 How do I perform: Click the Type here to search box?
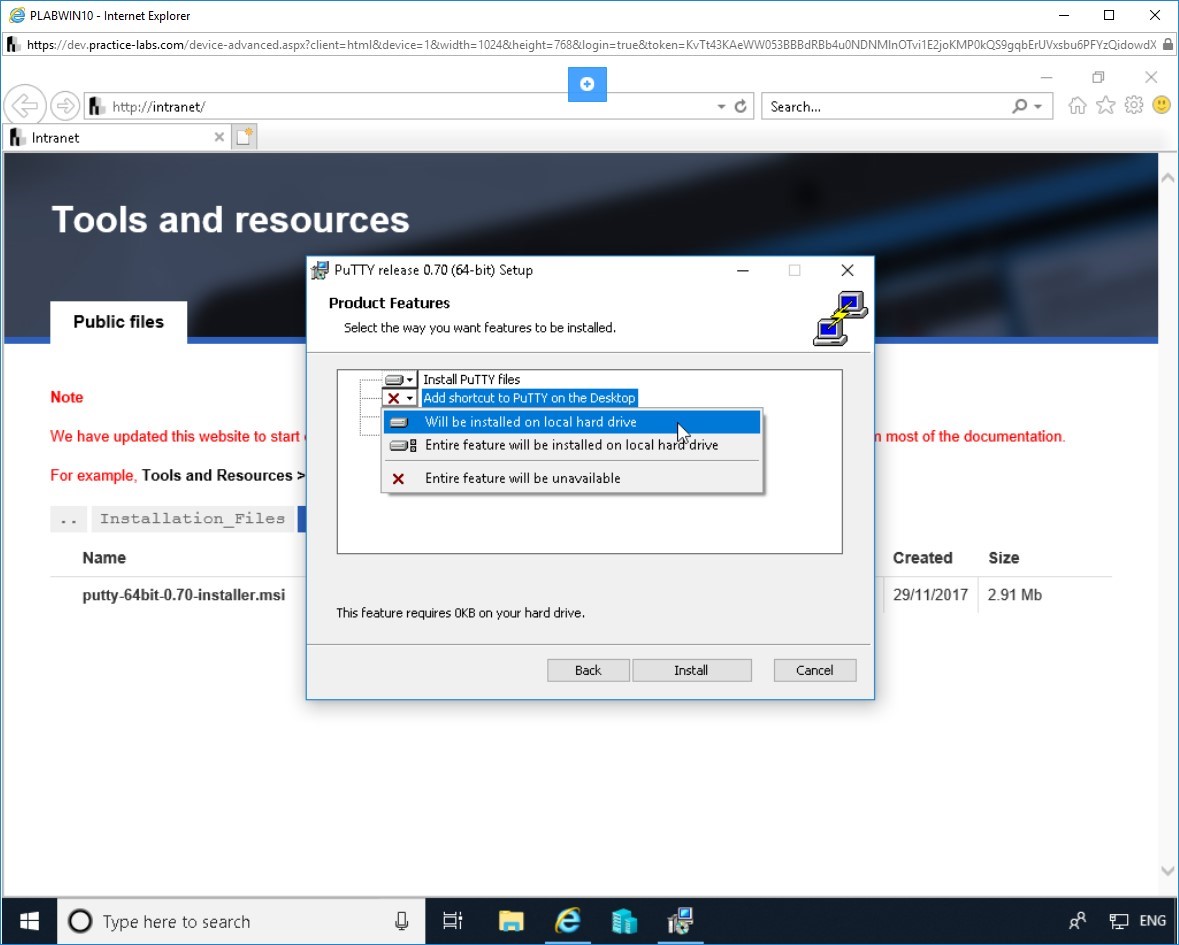coord(242,921)
